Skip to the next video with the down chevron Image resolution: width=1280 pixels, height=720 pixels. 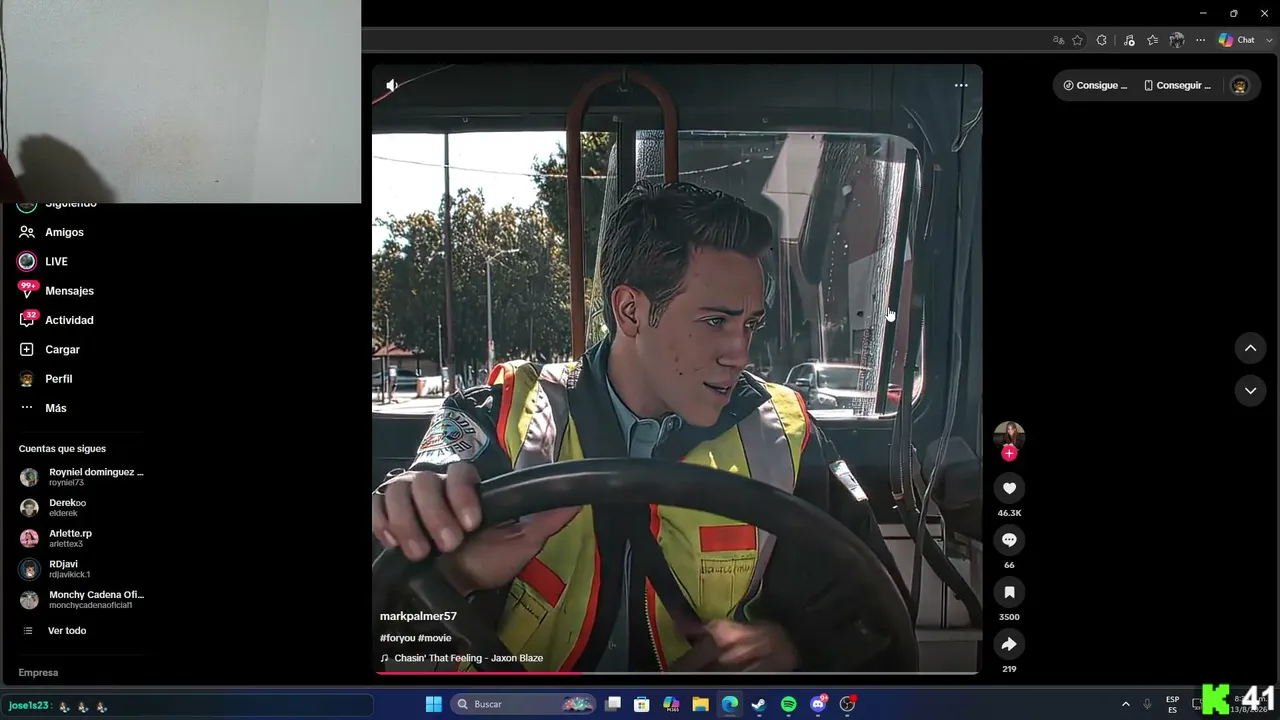[x=1250, y=391]
